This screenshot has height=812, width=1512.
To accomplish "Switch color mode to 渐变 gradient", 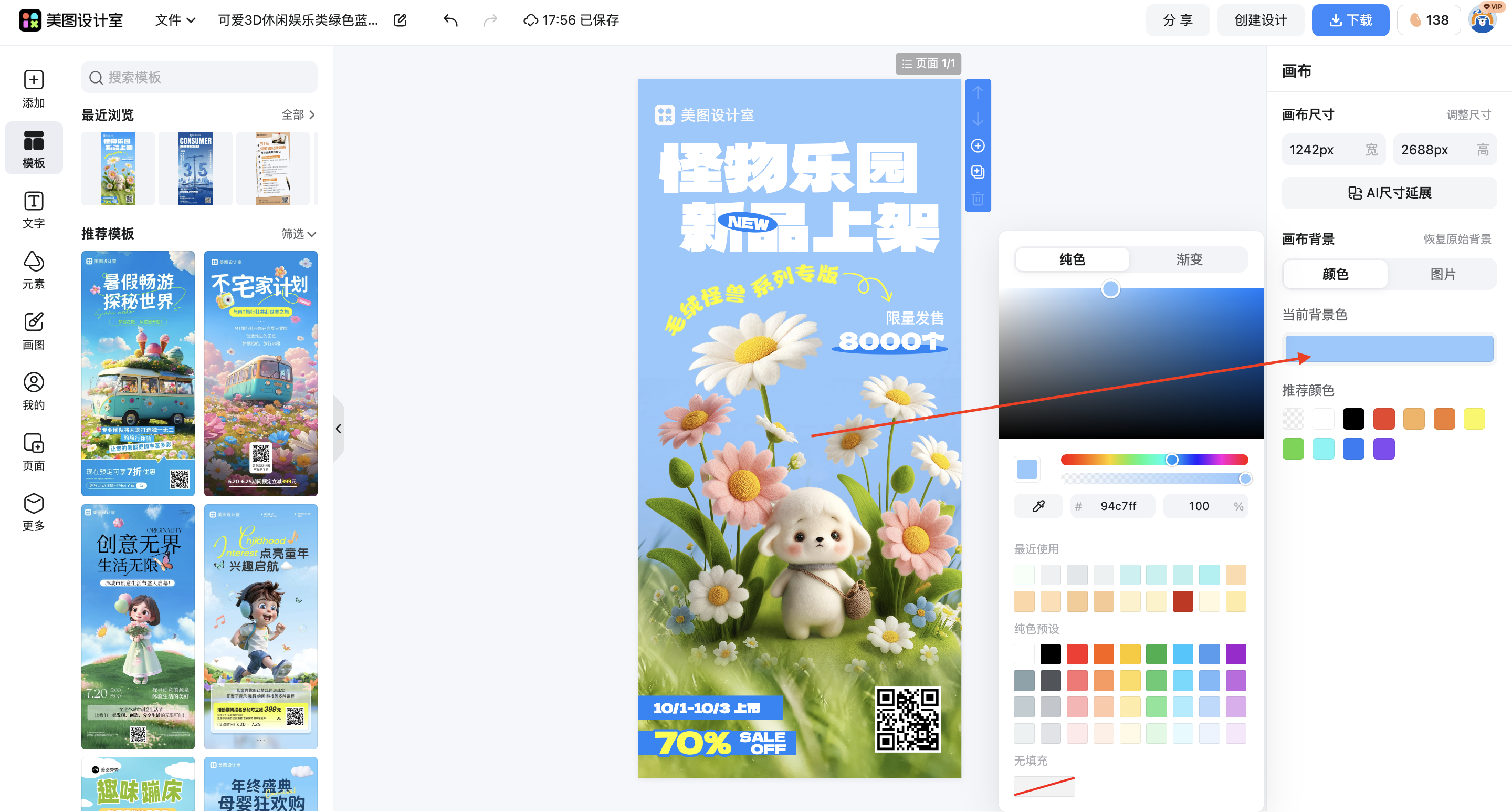I will pyautogui.click(x=1189, y=259).
